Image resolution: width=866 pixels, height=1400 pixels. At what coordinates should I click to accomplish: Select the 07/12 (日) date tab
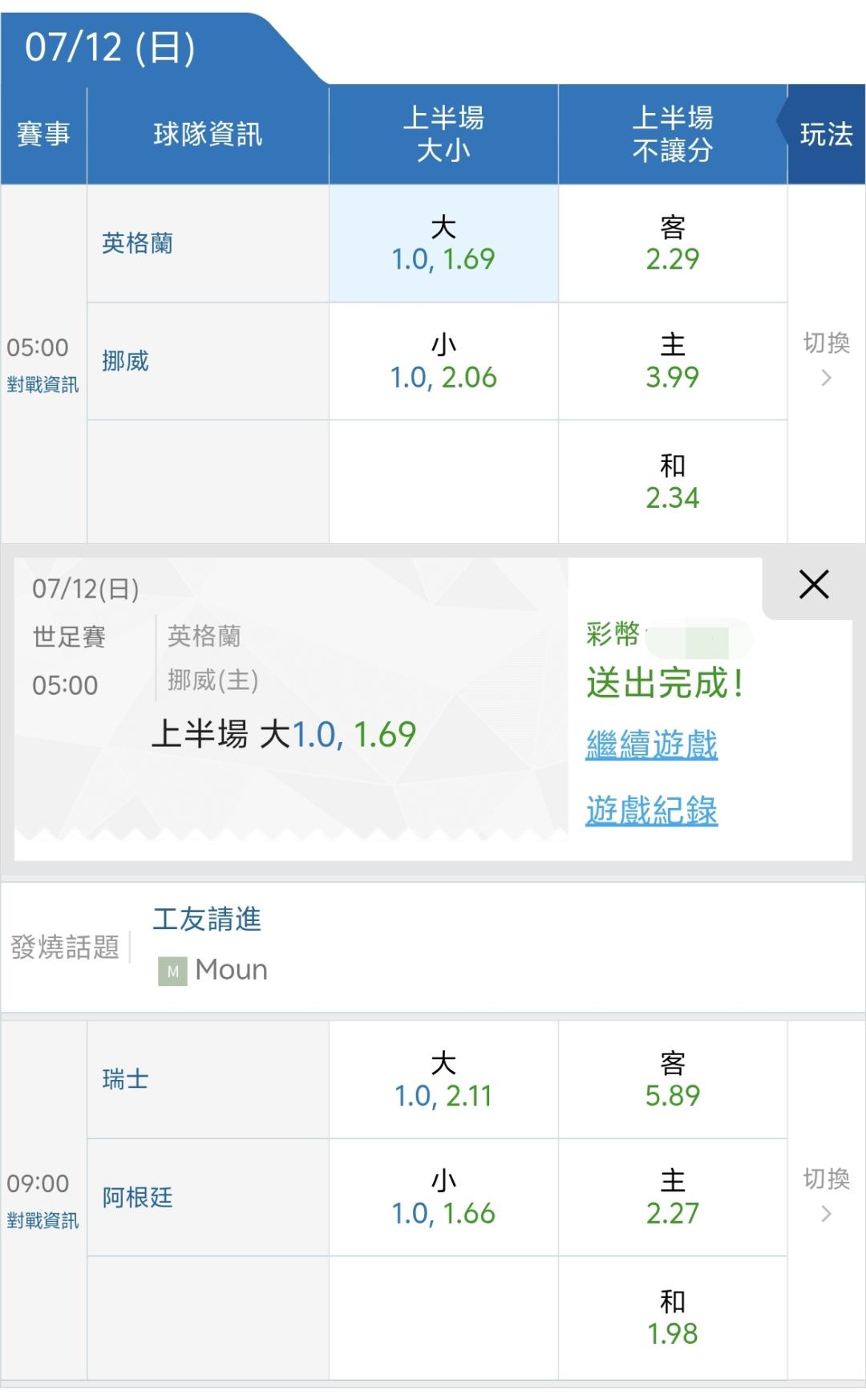pyautogui.click(x=111, y=47)
